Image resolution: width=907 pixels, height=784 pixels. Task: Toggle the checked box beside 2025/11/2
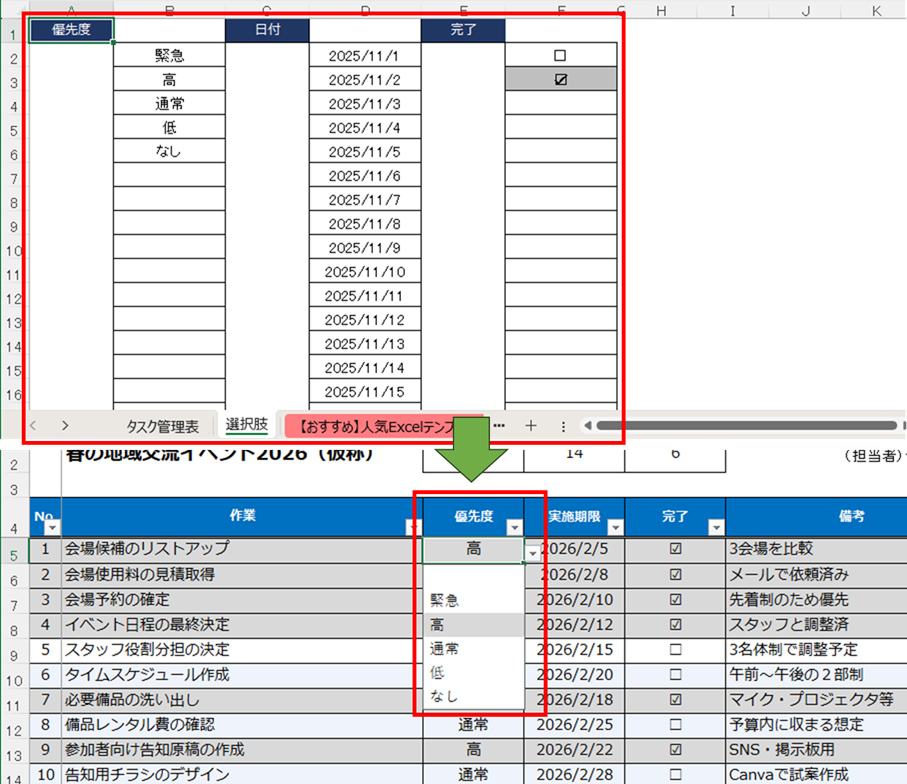(x=561, y=80)
